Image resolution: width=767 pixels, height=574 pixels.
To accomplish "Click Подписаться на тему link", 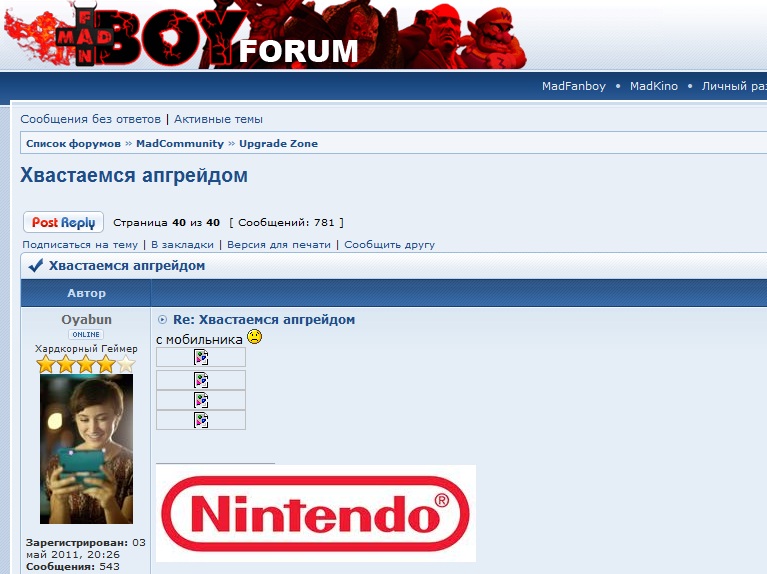I will (x=80, y=244).
